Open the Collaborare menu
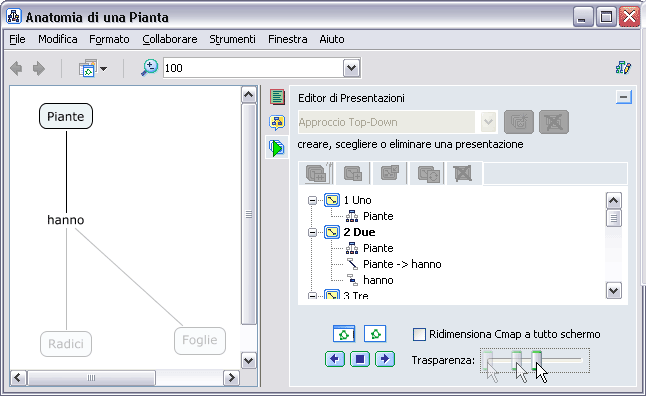Screen dimensions: 646x396 pos(170,39)
